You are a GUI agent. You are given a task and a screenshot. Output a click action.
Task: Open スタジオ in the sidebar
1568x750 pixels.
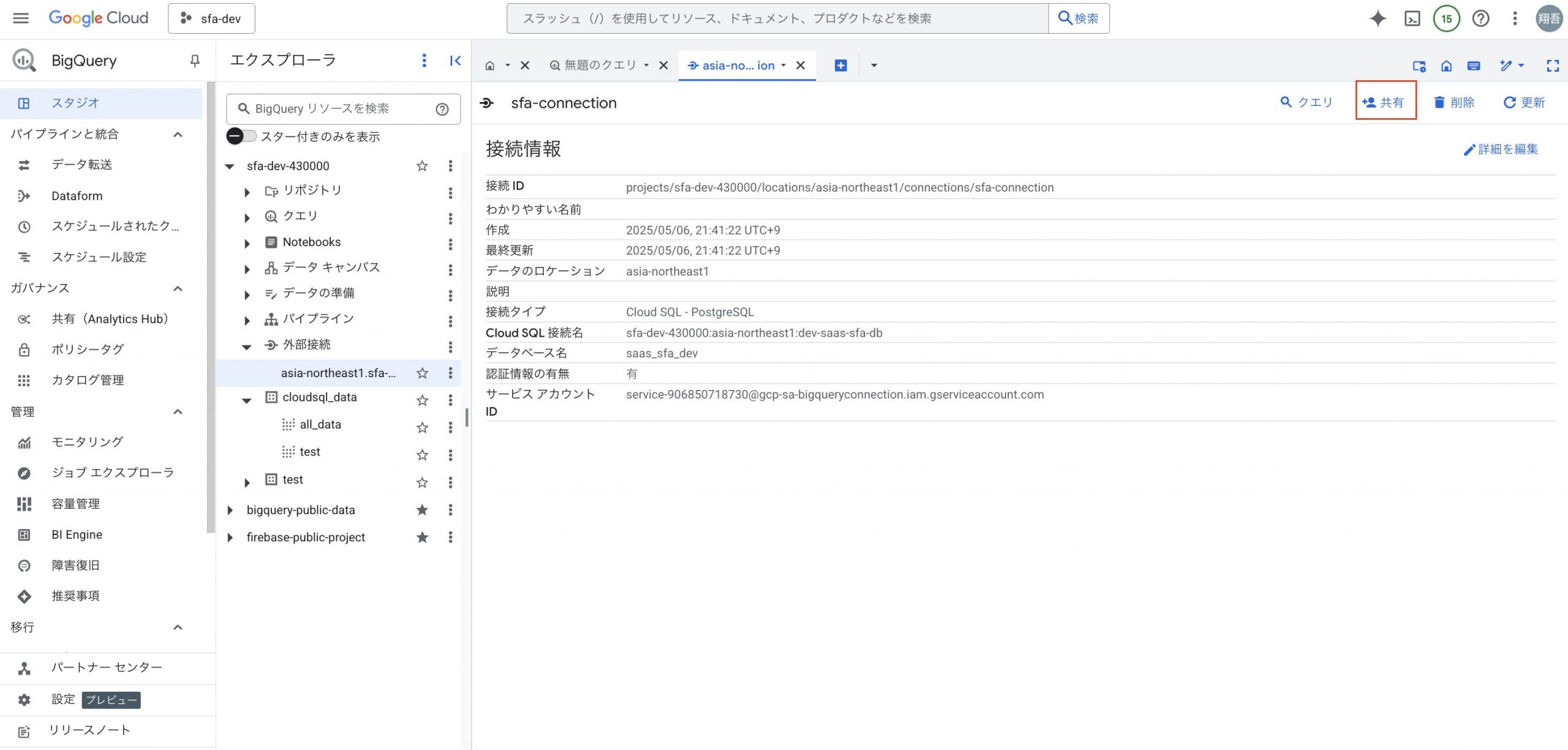point(101,103)
